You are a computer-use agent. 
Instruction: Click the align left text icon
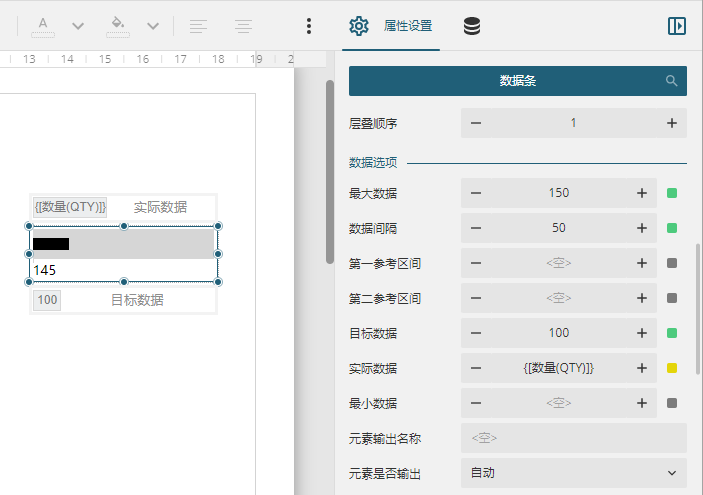(x=198, y=26)
